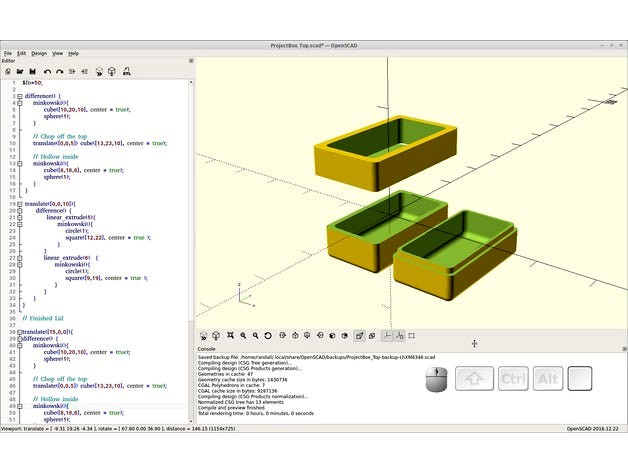This screenshot has height=472, width=628.
Task: Click the Redo arrow icon
Action: pyautogui.click(x=60, y=72)
